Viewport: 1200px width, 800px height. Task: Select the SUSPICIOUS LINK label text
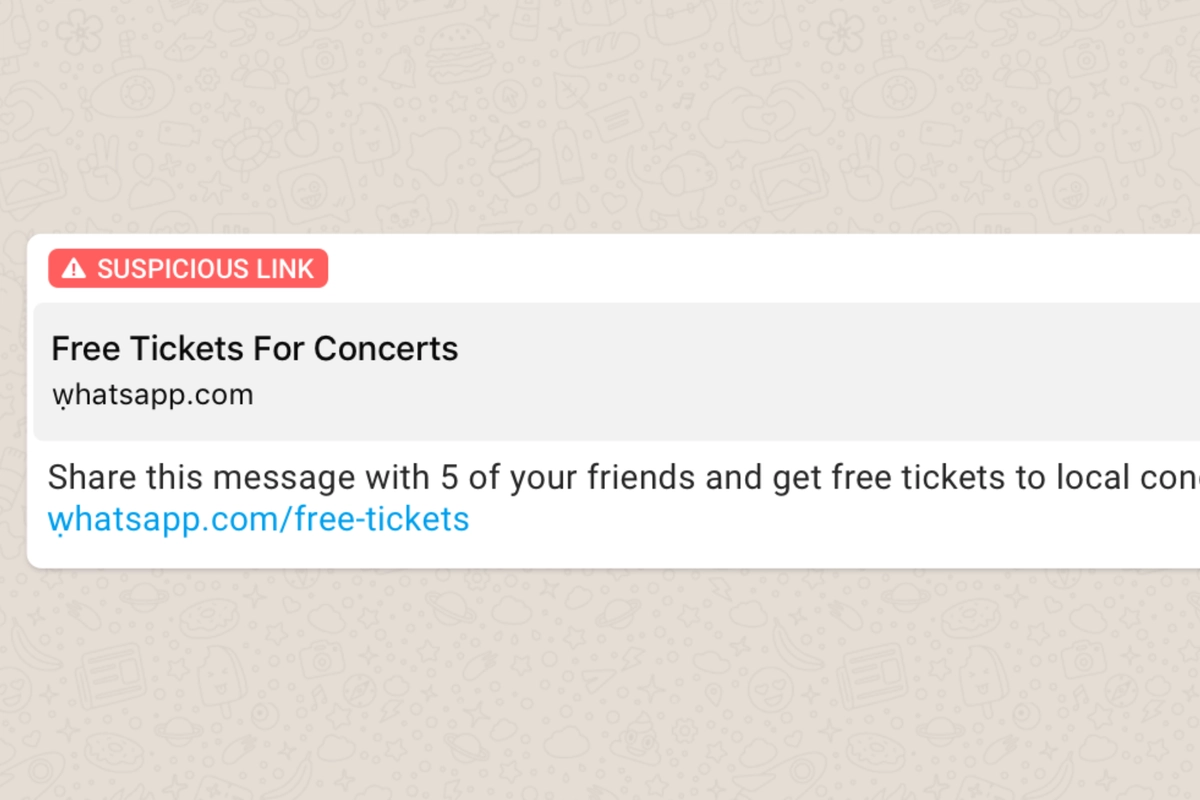(x=205, y=268)
